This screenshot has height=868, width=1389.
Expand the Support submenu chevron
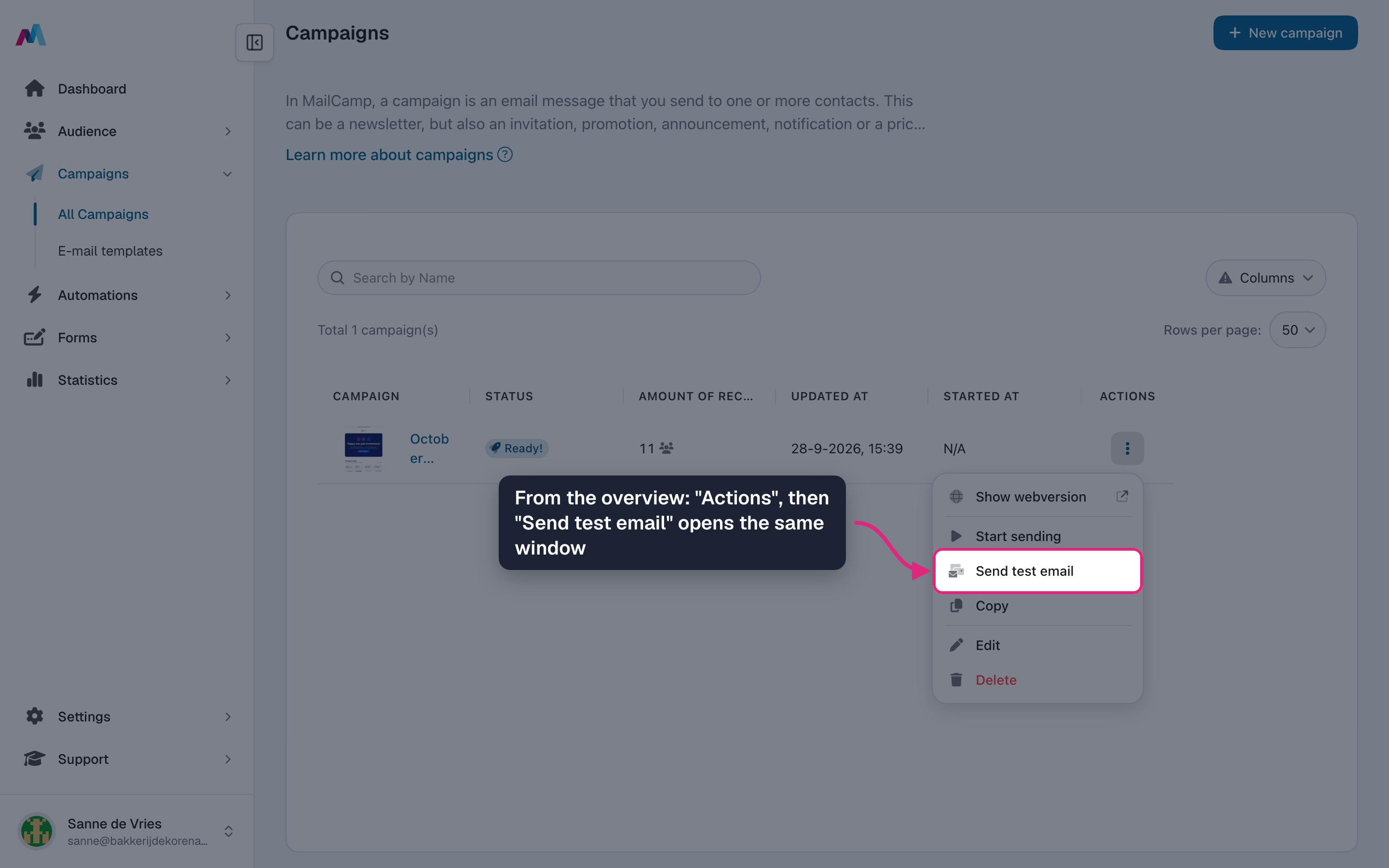[228, 759]
